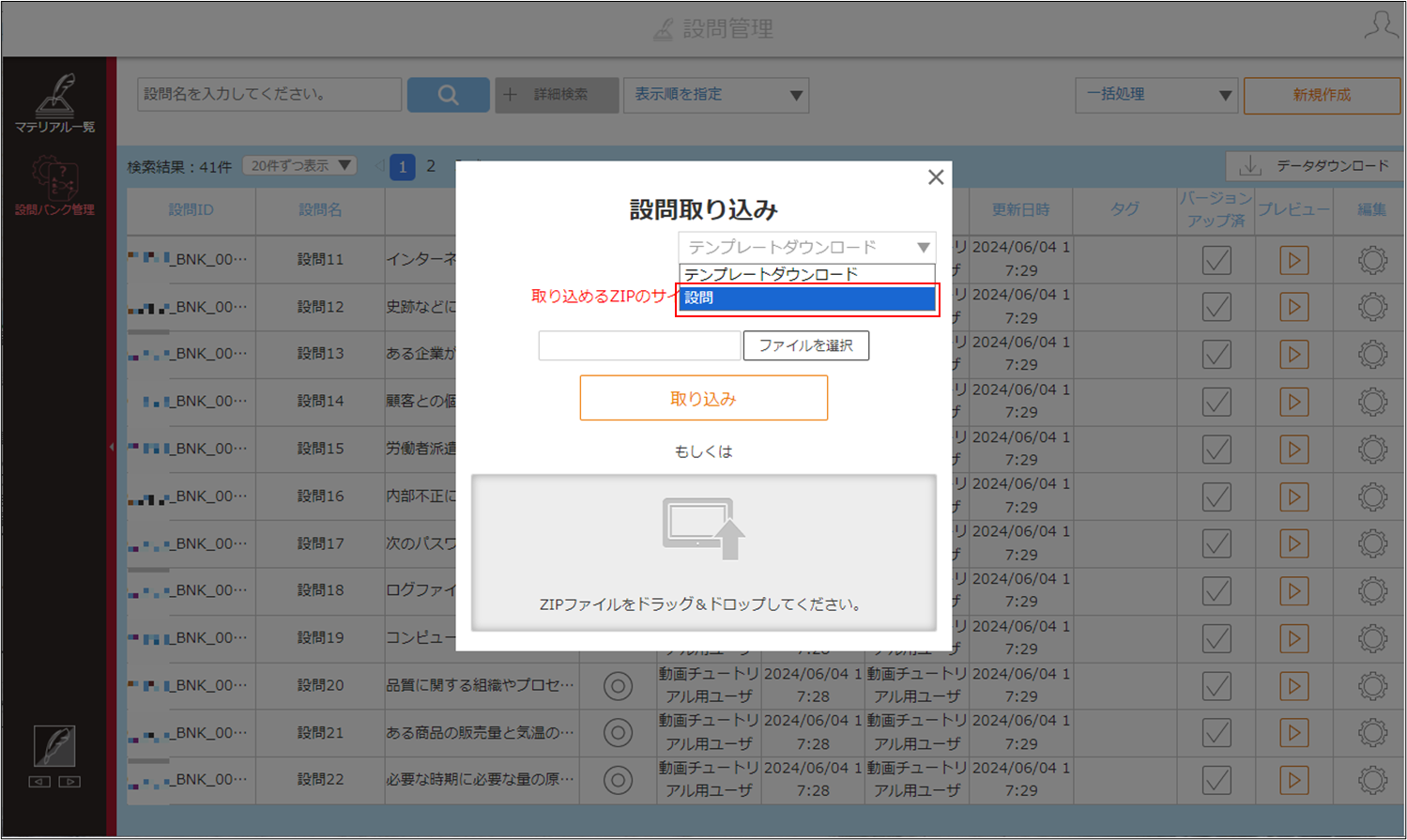This screenshot has width=1407, height=840.
Task: Open 設問バンク管理 in the sidebar
Action: 54,186
